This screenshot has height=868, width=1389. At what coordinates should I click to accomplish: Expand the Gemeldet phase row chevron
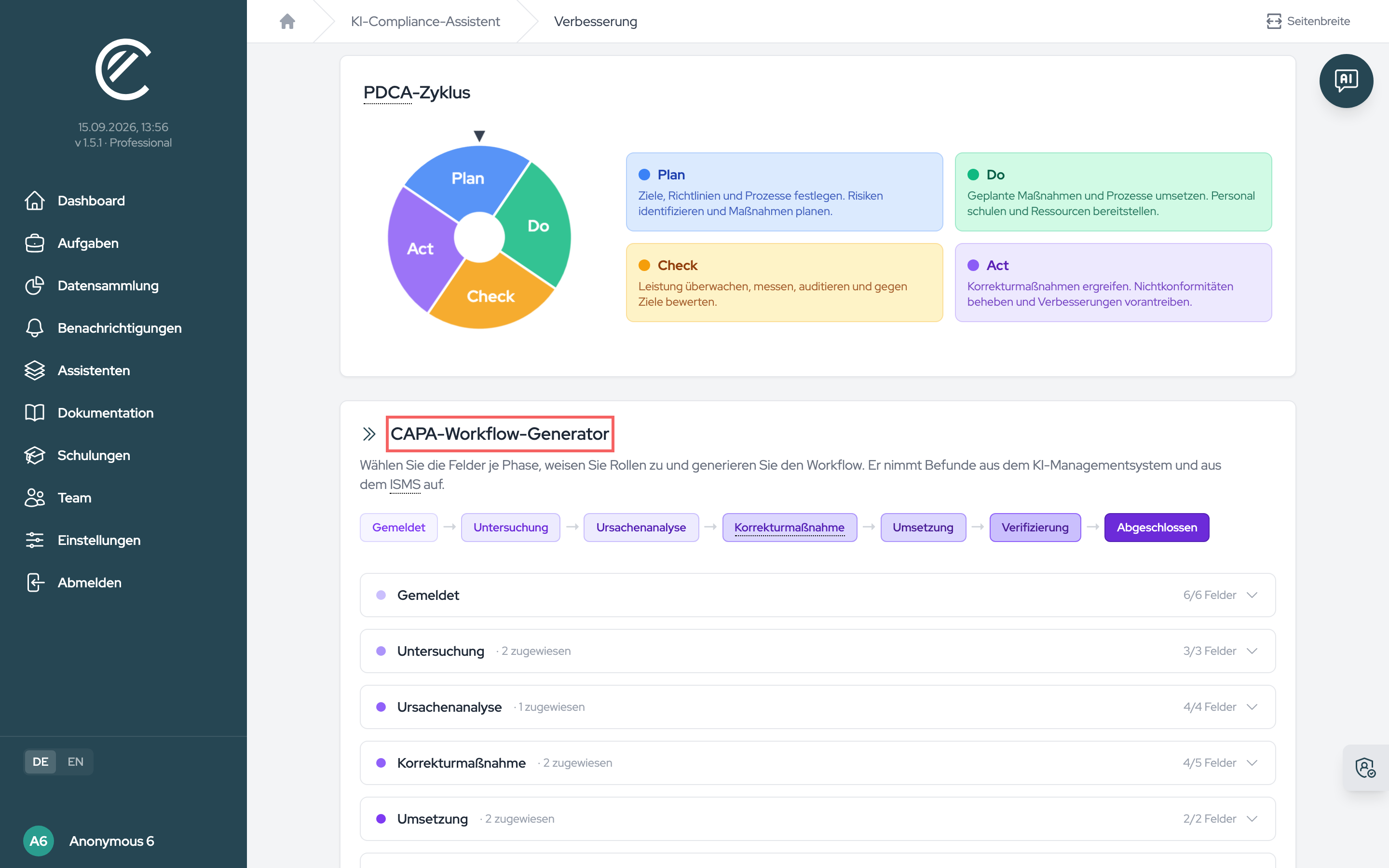pyautogui.click(x=1253, y=596)
